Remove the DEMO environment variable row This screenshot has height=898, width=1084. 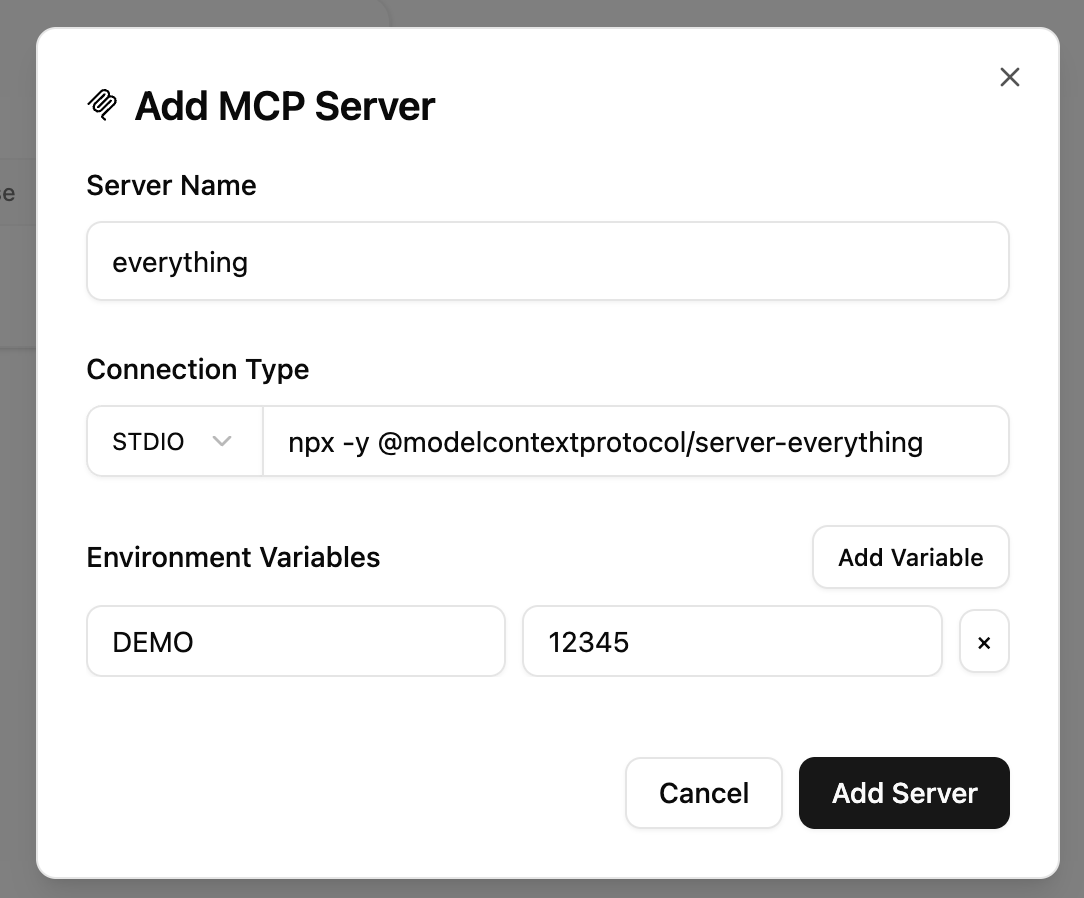coord(984,642)
